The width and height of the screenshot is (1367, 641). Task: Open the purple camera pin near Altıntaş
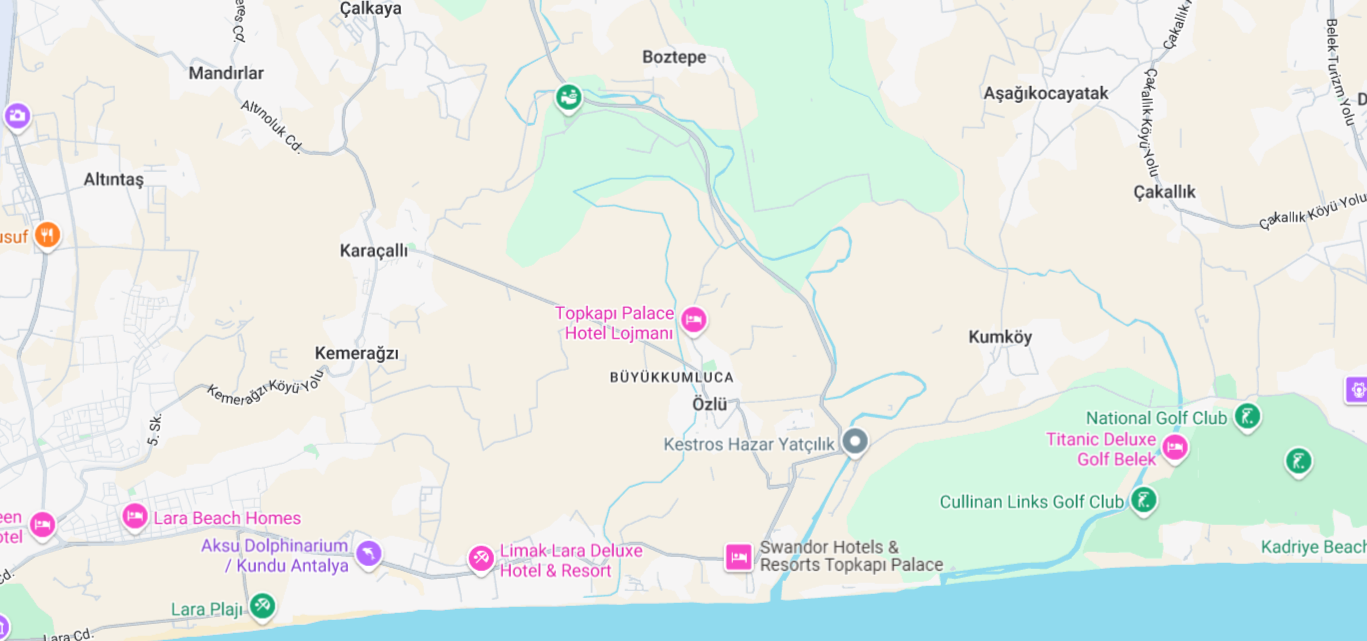17,116
